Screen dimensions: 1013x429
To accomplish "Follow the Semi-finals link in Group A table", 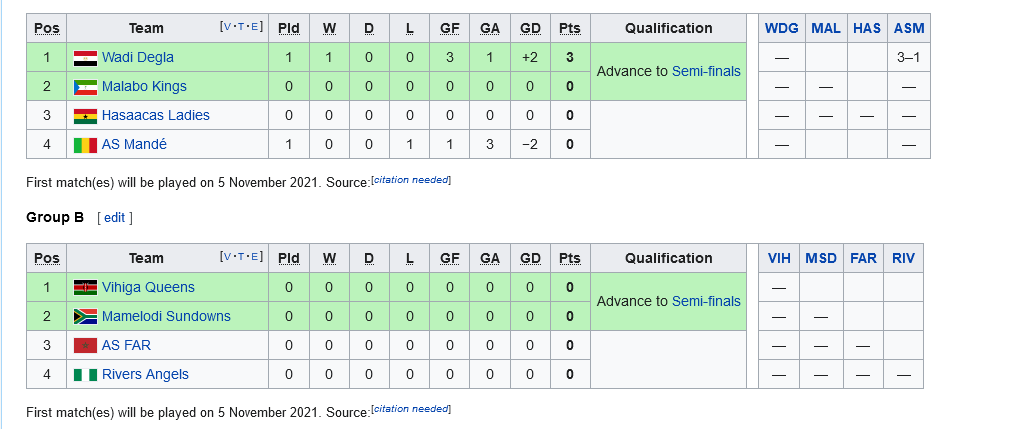I will [x=706, y=72].
